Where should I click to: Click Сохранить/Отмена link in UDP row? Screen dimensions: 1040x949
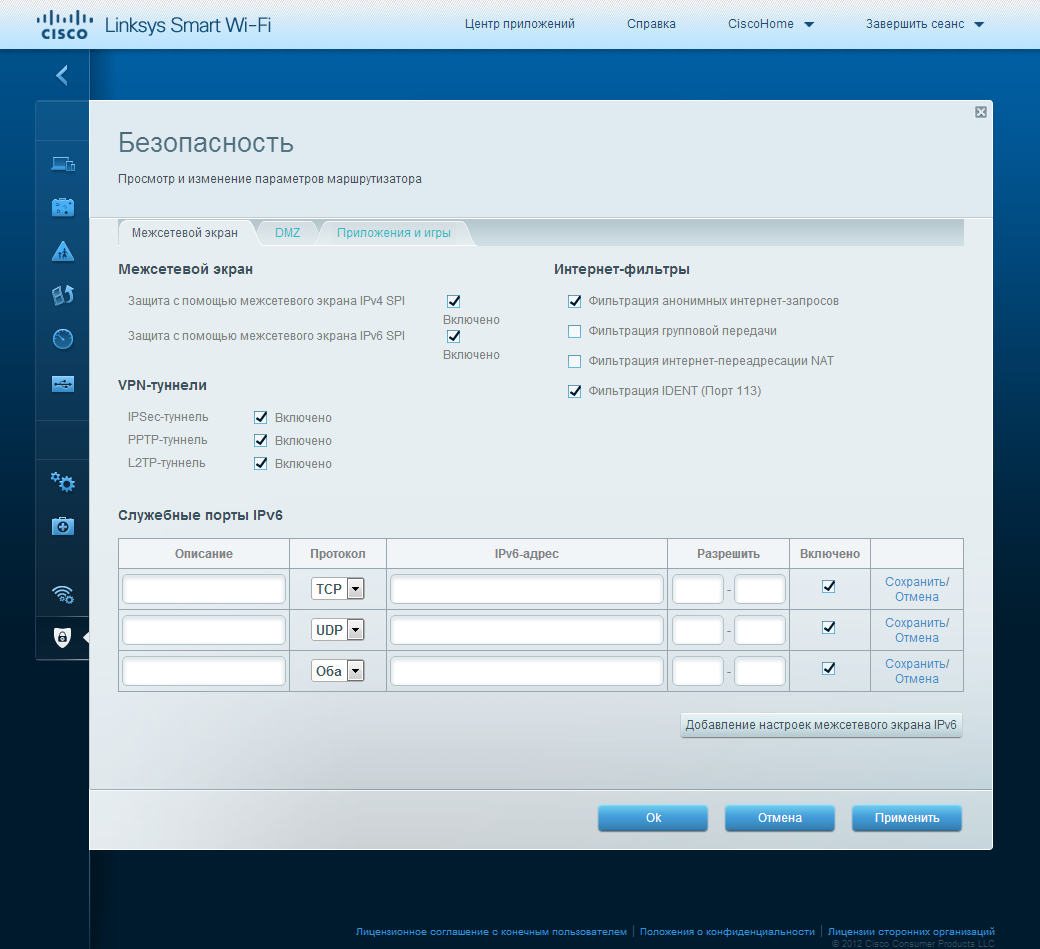pyautogui.click(x=917, y=630)
